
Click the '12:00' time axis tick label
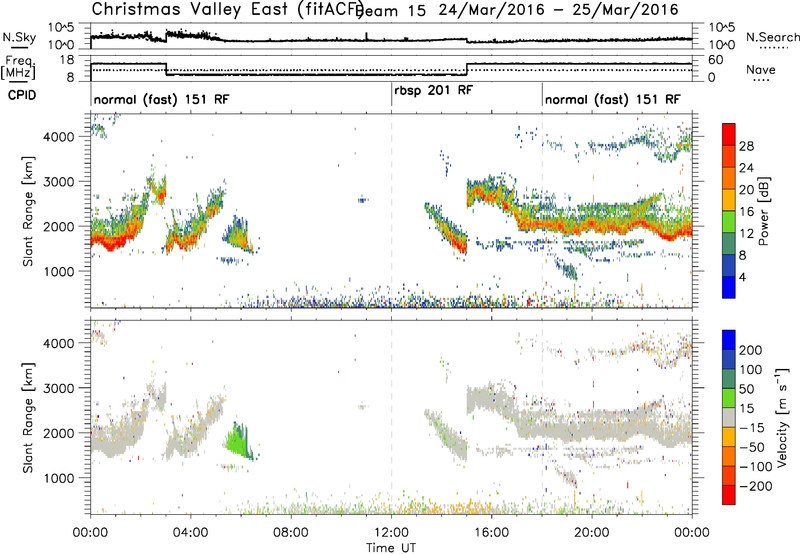pos(391,533)
